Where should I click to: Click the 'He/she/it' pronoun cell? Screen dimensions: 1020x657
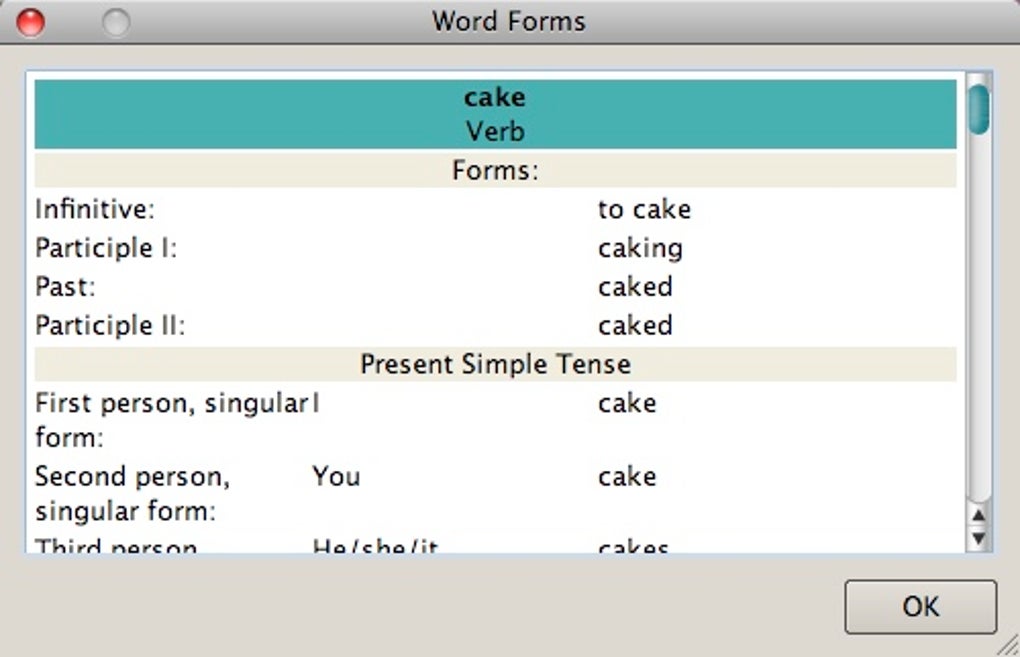[375, 547]
